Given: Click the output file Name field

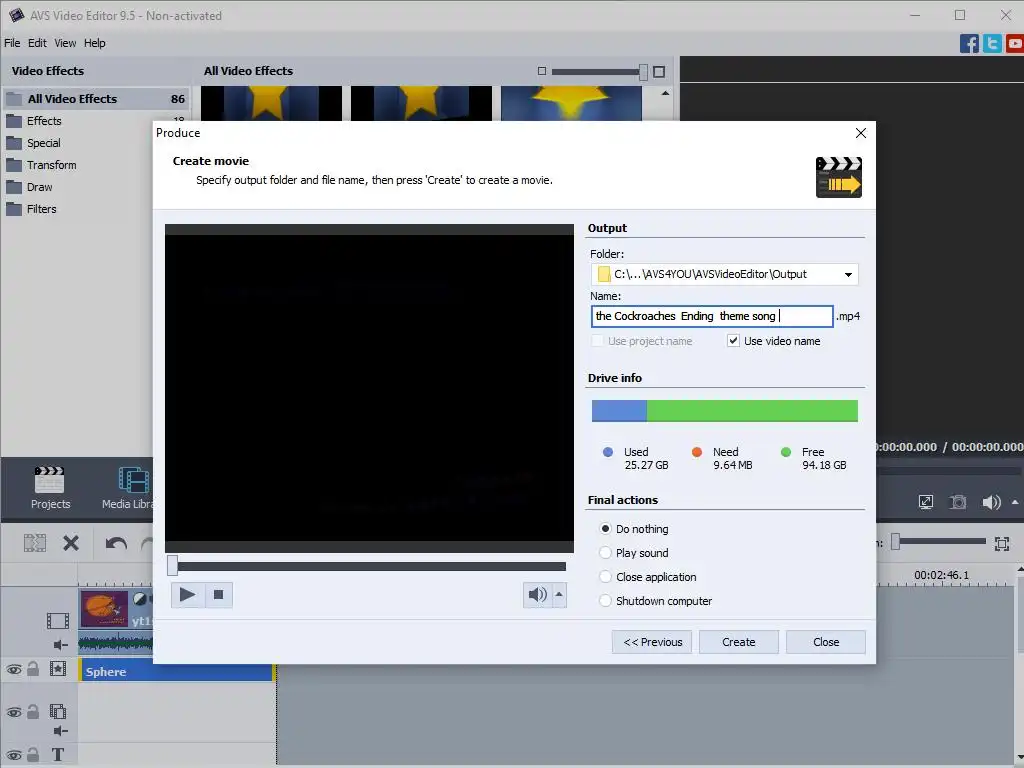Looking at the screenshot, I should (x=712, y=316).
